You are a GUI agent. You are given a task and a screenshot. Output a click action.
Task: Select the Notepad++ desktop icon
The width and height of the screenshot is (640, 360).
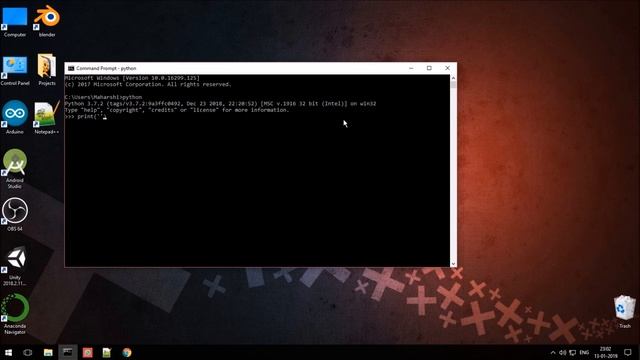47,118
